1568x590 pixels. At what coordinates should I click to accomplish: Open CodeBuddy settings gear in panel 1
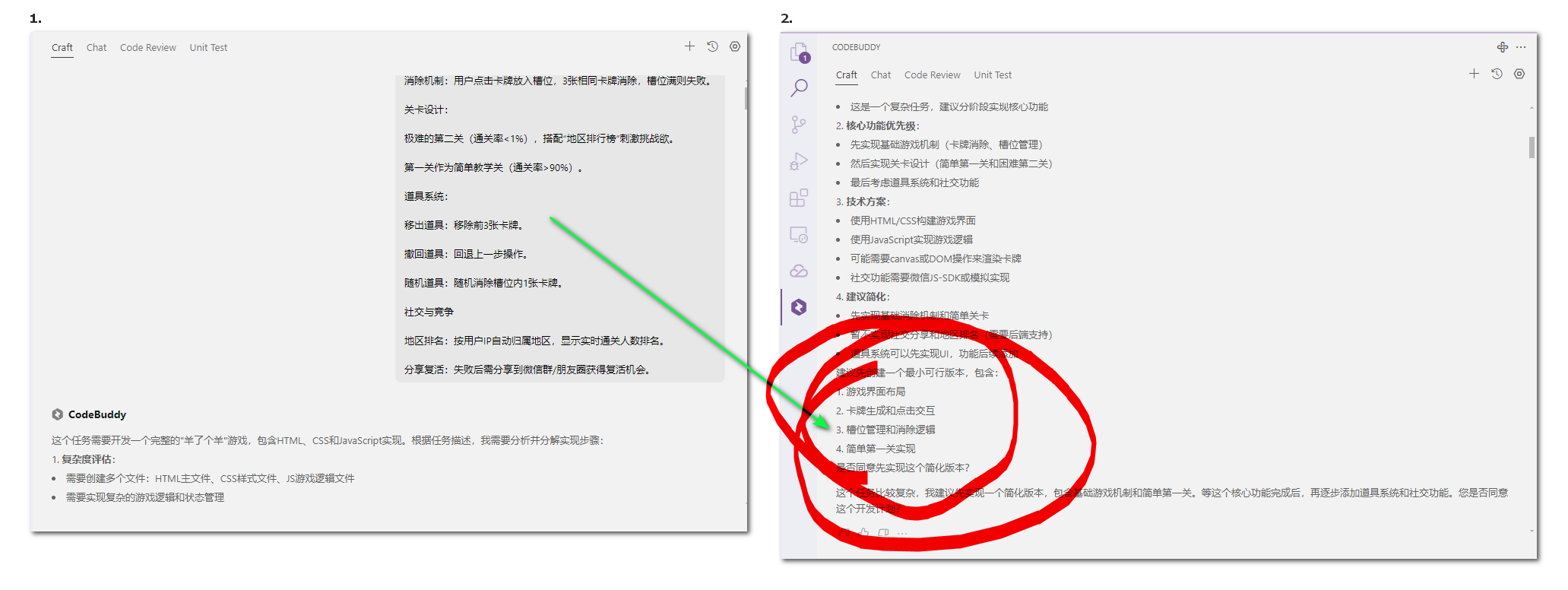point(735,46)
